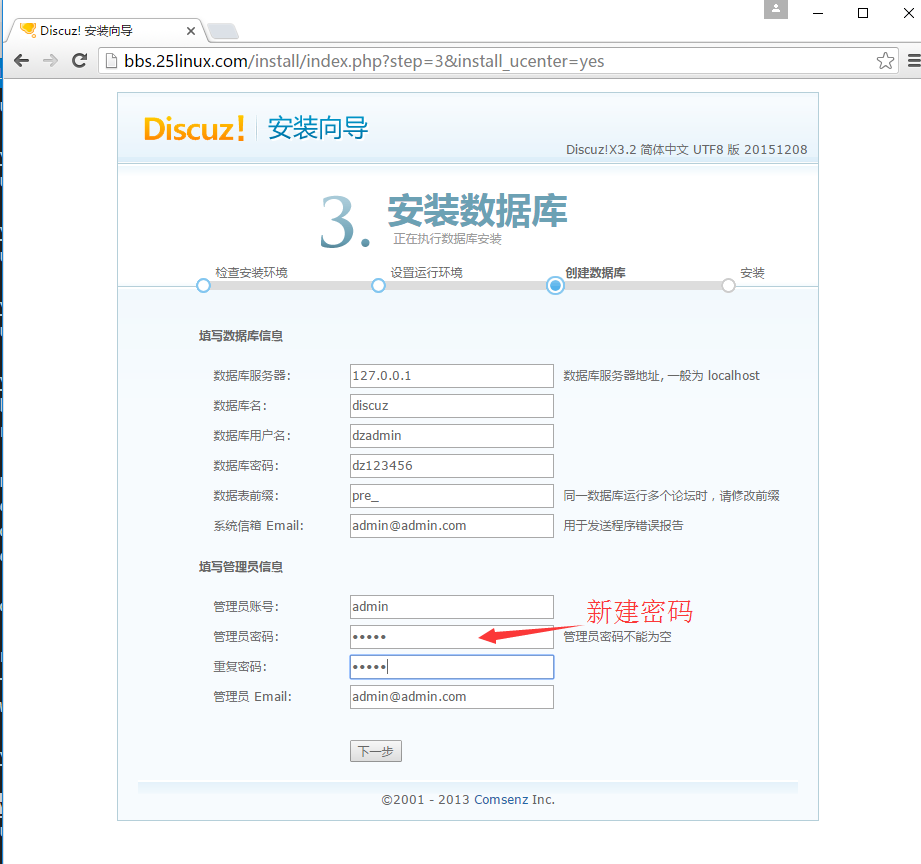
Task: Click the 系统信箱 Email input field
Action: (x=452, y=526)
